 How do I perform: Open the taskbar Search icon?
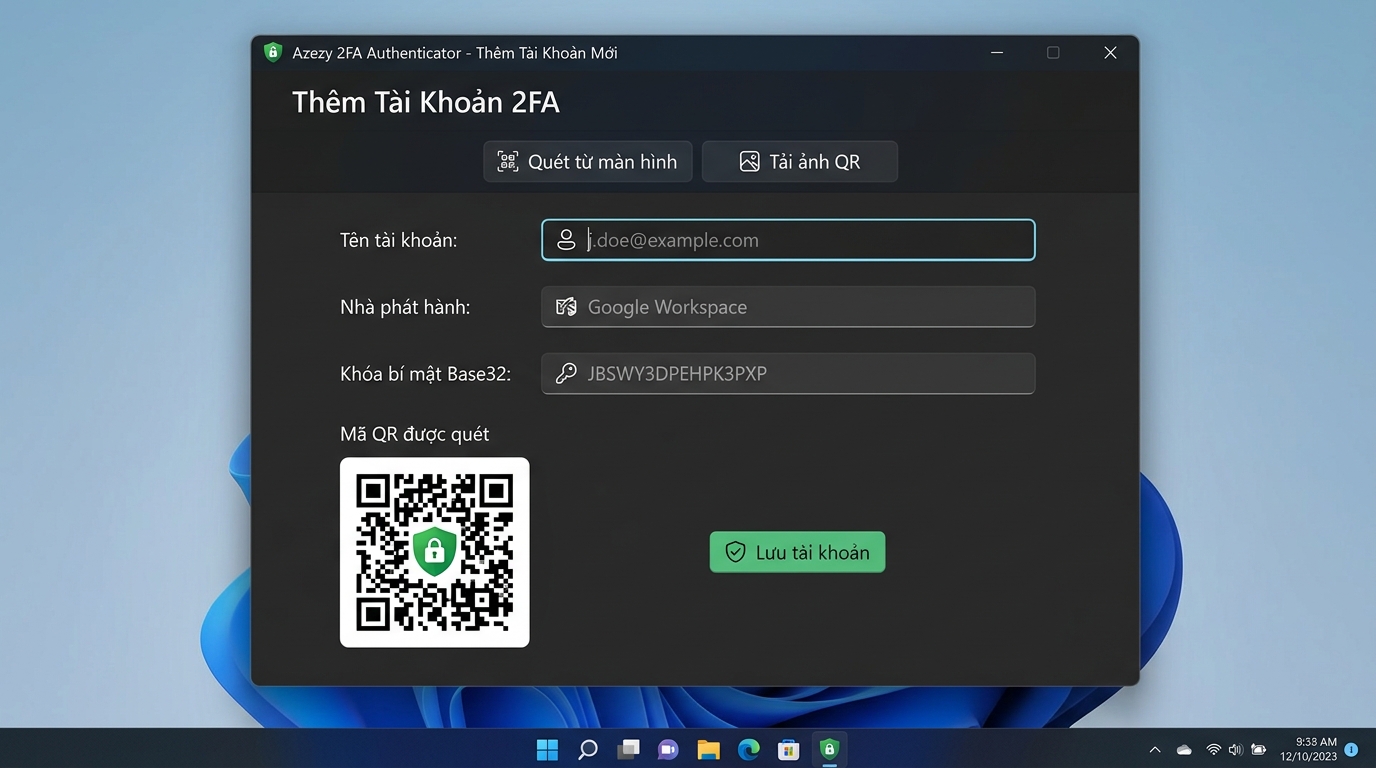click(588, 749)
